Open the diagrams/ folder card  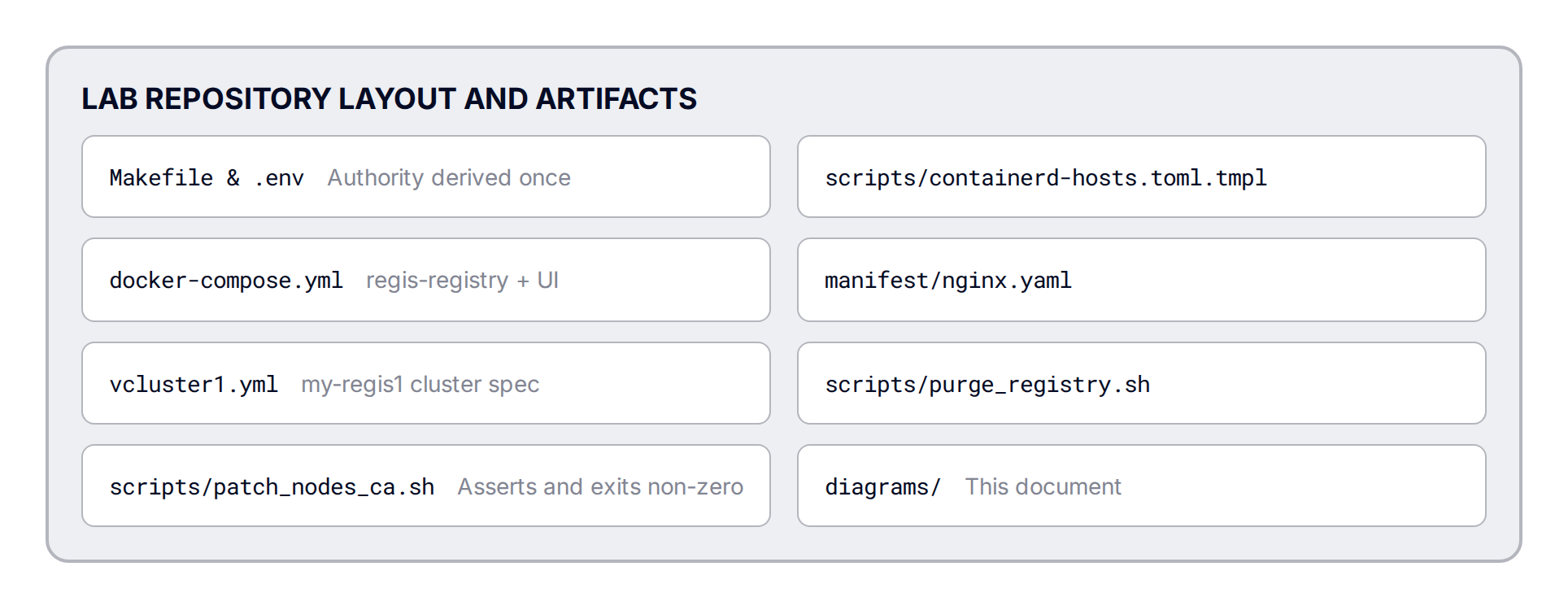[x=1141, y=486]
